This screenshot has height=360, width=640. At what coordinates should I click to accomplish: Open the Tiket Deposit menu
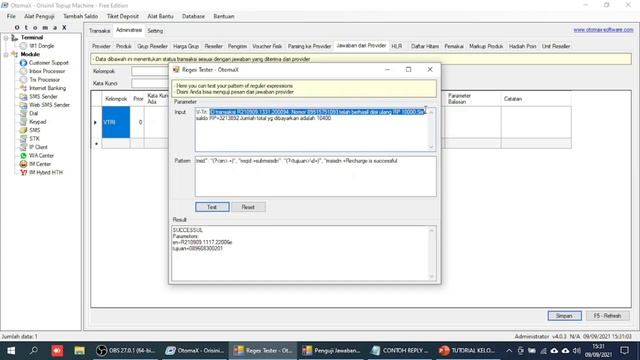[x=122, y=16]
